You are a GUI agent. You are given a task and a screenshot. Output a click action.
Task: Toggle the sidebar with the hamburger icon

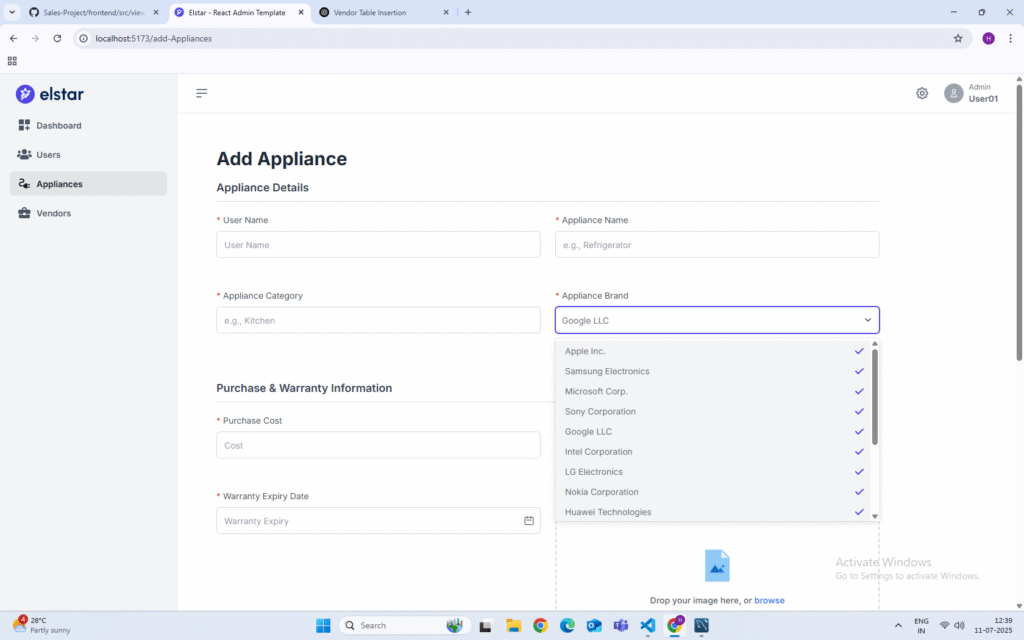click(x=202, y=93)
